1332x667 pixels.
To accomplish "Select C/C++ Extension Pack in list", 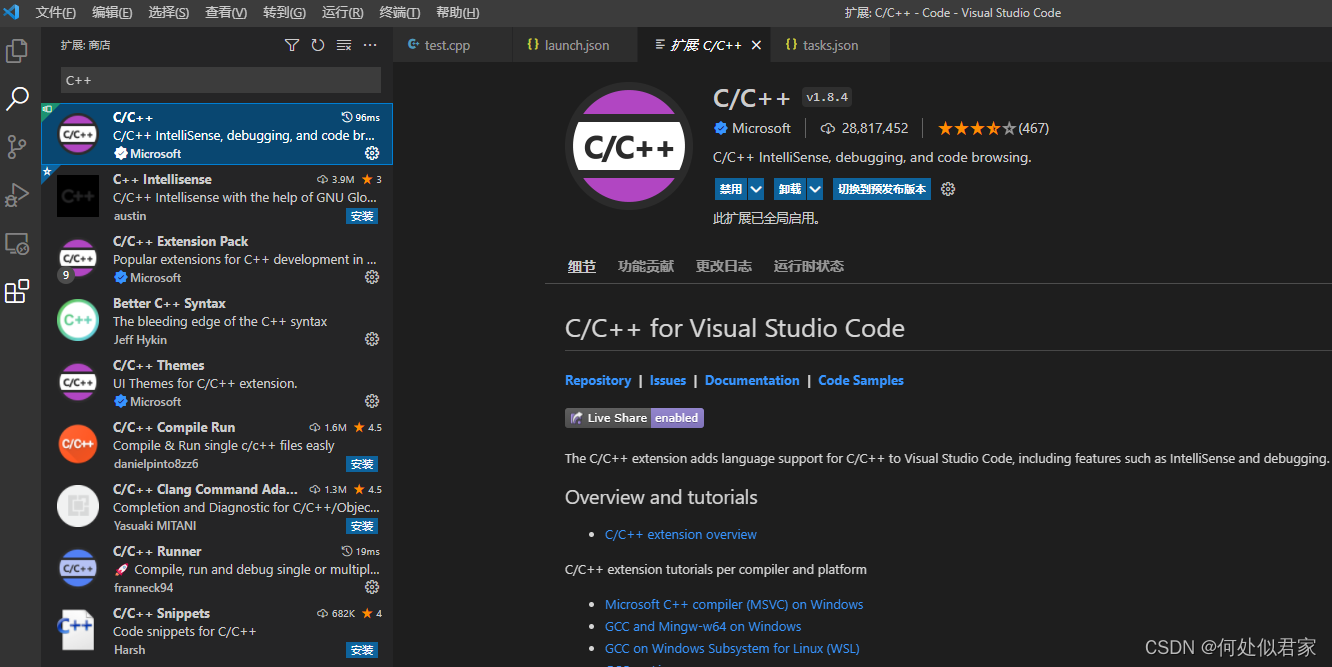I will 217,258.
